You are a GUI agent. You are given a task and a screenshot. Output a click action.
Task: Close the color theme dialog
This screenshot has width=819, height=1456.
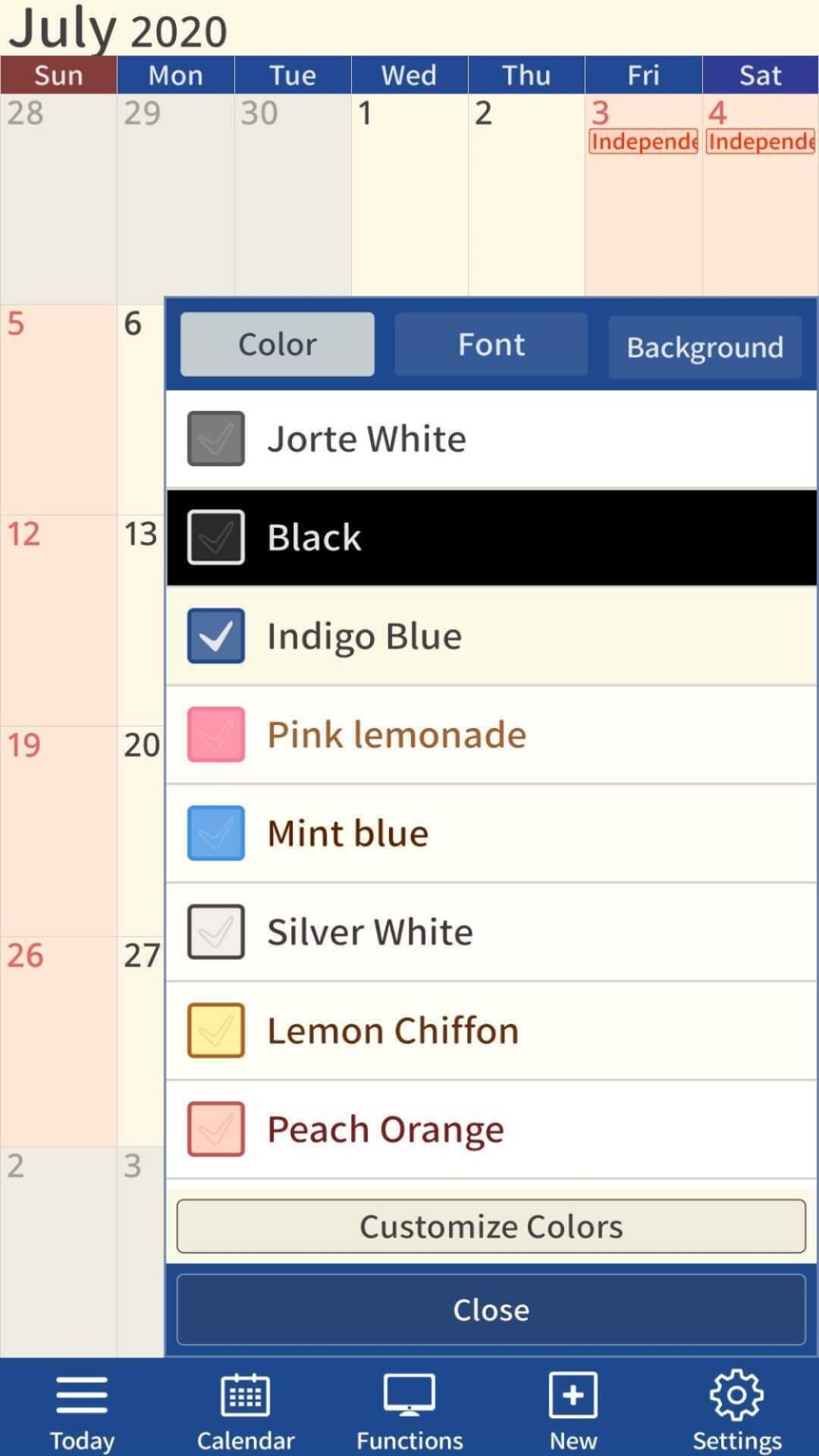(491, 1310)
